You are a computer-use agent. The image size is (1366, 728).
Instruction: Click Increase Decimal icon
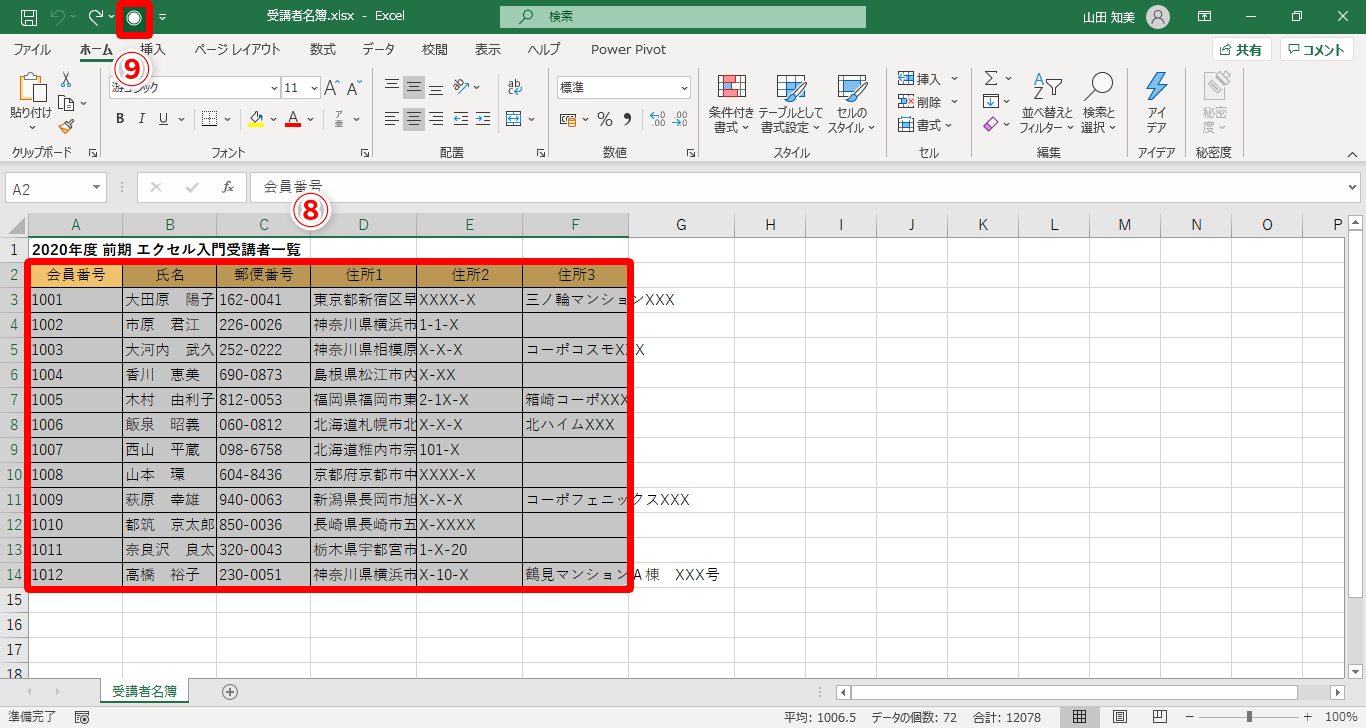(658, 119)
